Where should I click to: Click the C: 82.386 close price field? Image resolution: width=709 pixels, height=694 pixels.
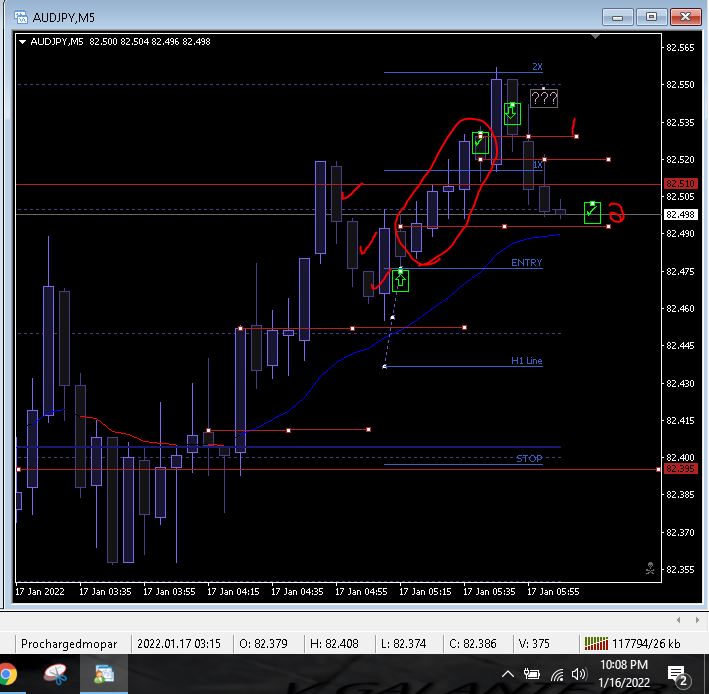click(x=473, y=644)
